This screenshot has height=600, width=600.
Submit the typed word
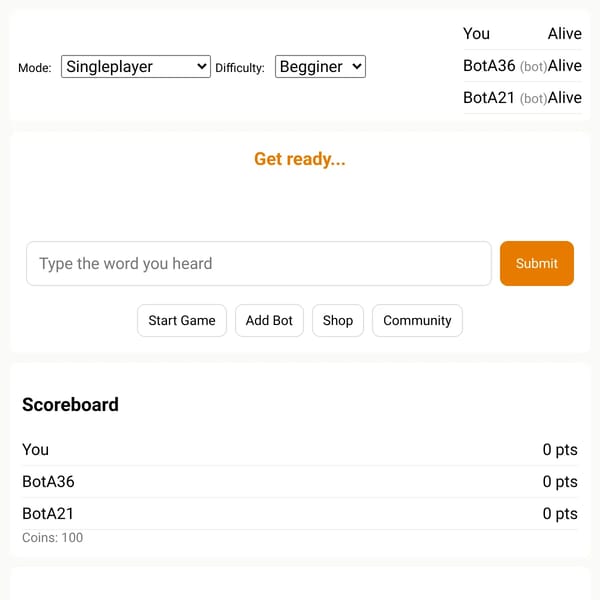[536, 263]
